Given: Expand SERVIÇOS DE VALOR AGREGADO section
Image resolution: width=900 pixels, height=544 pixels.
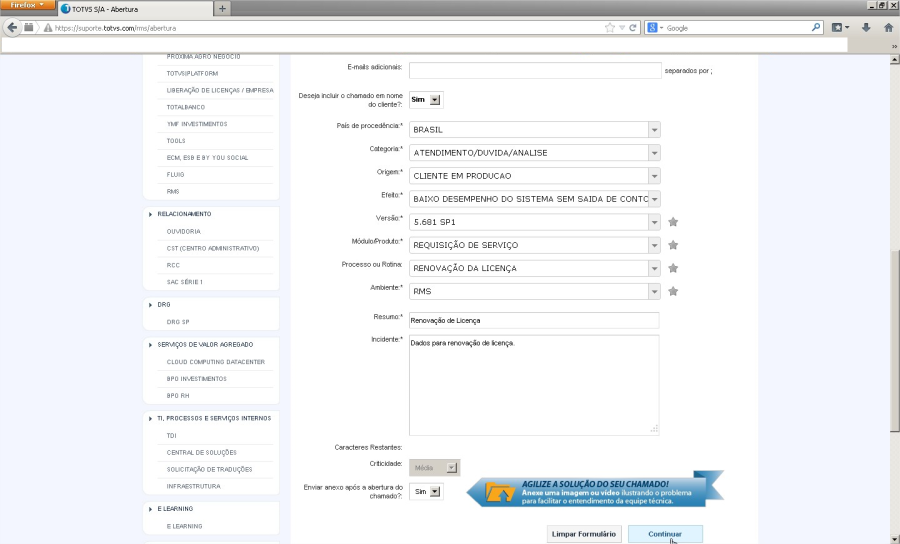Looking at the screenshot, I should (150, 345).
